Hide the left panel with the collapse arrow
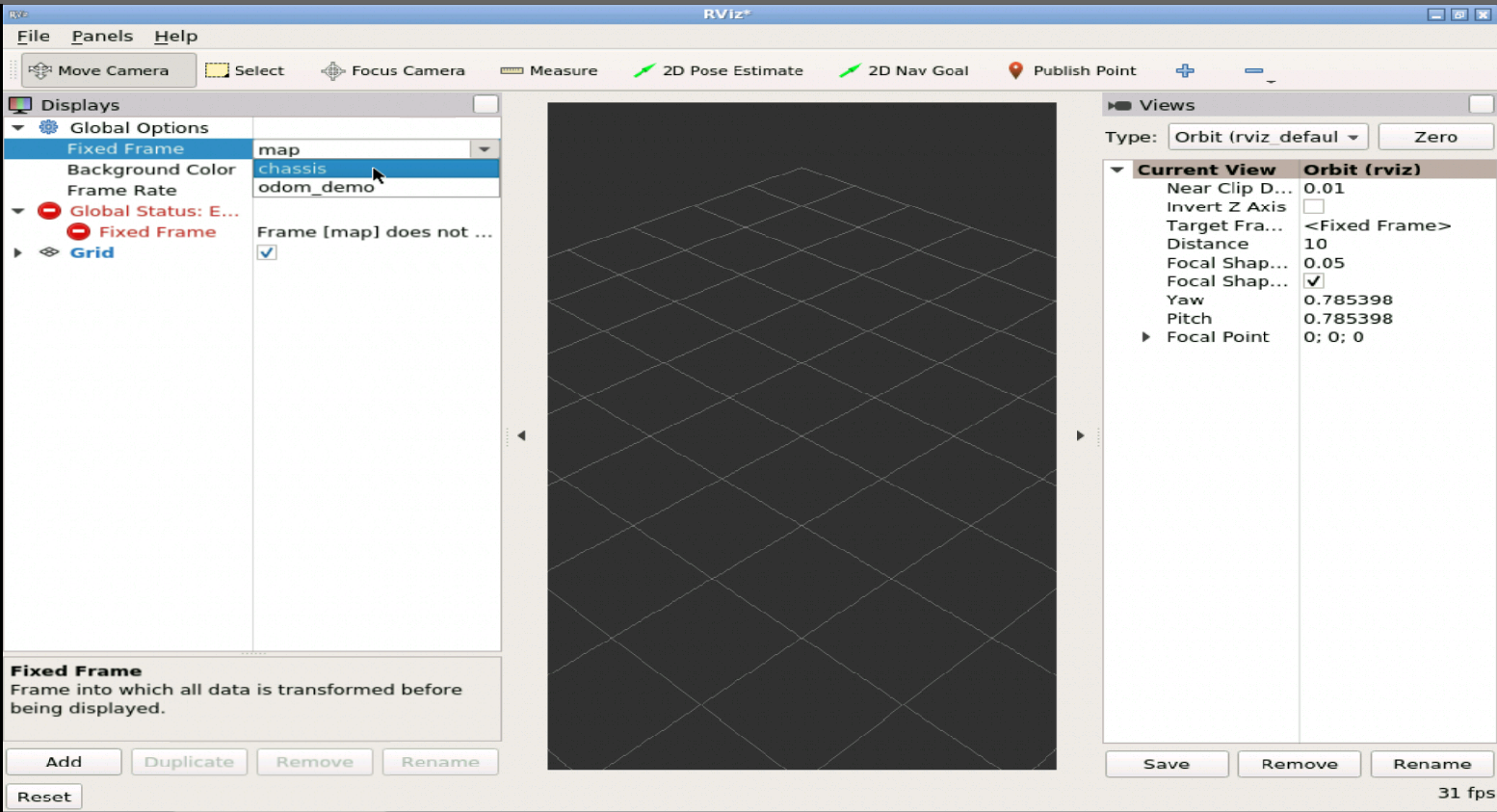This screenshot has height=812, width=1497. tap(521, 435)
